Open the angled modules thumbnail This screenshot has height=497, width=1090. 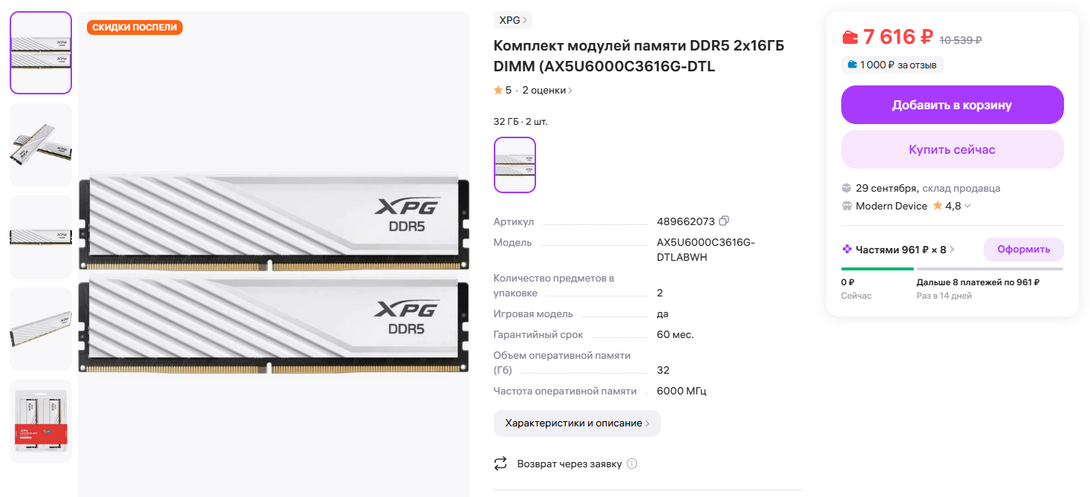pos(41,145)
